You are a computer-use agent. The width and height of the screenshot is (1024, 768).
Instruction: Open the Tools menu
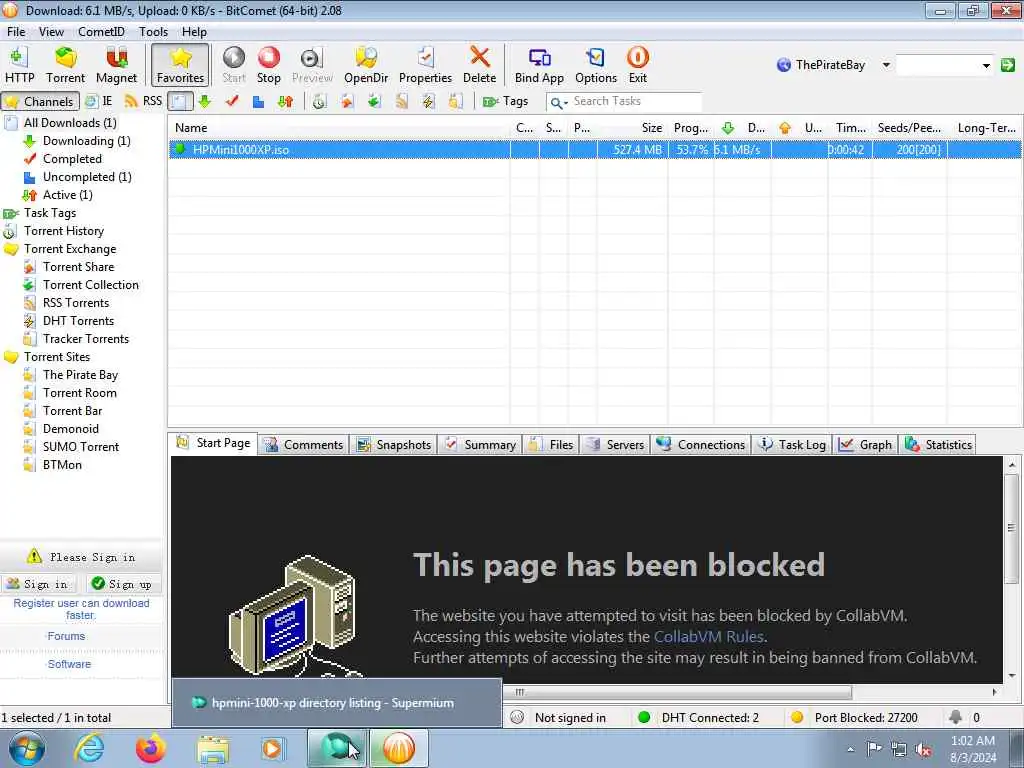(x=153, y=31)
